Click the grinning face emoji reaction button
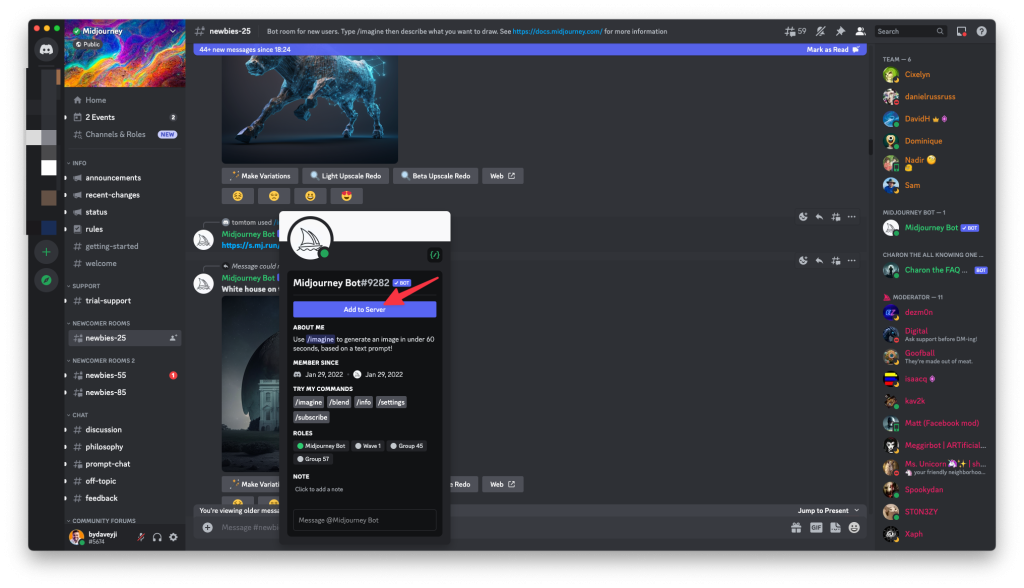Image resolution: width=1024 pixels, height=588 pixels. pyautogui.click(x=310, y=196)
